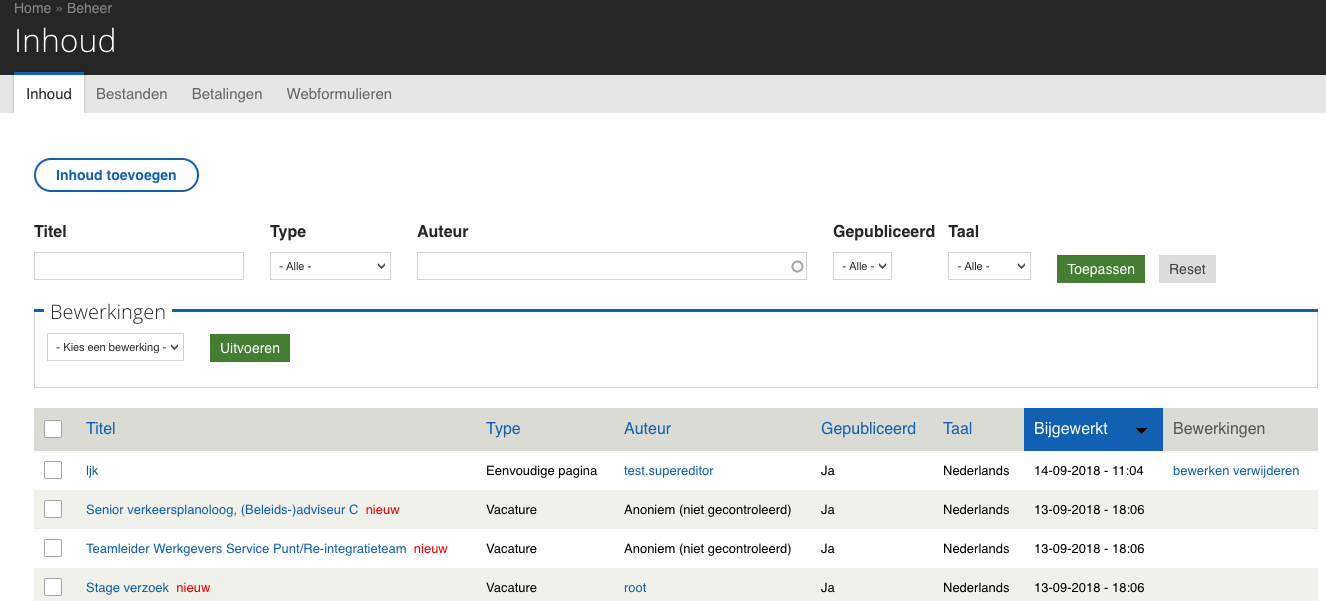The height and width of the screenshot is (601, 1326).
Task: Expand the Gepubliceerd filter dropdown
Action: (861, 267)
